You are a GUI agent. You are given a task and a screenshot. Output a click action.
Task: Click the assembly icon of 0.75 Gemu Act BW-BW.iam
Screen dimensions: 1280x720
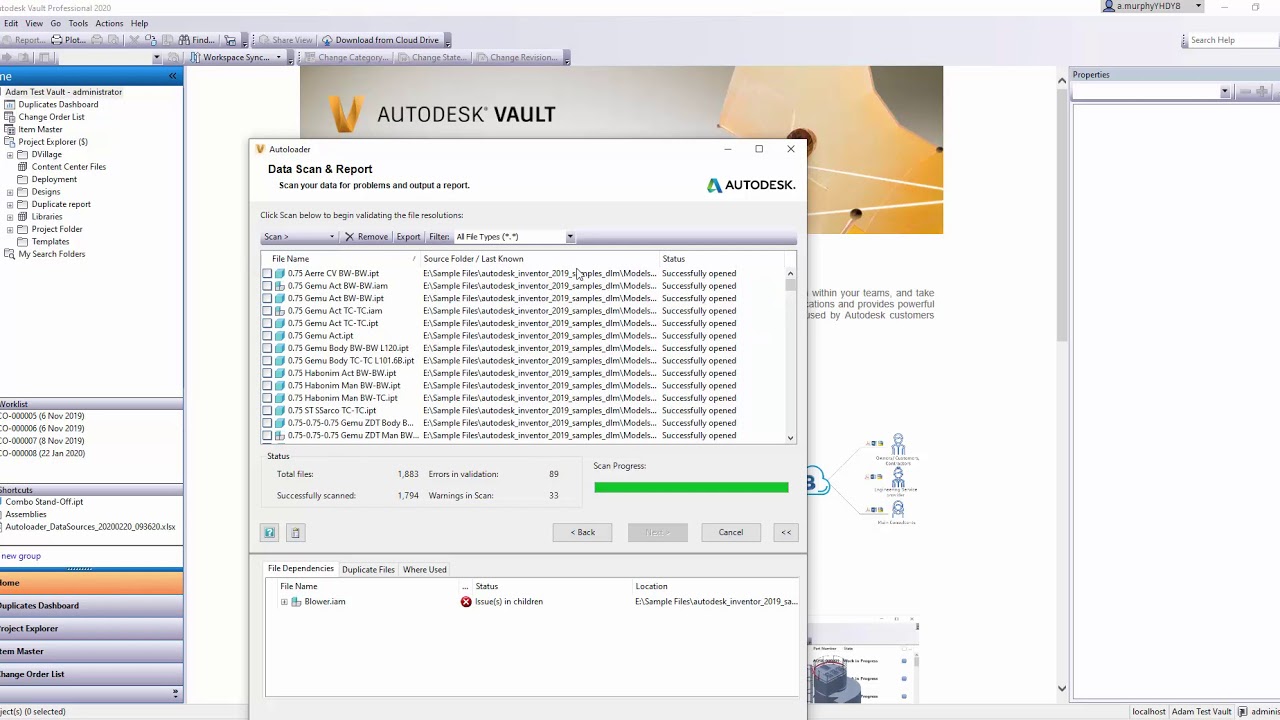click(x=280, y=286)
